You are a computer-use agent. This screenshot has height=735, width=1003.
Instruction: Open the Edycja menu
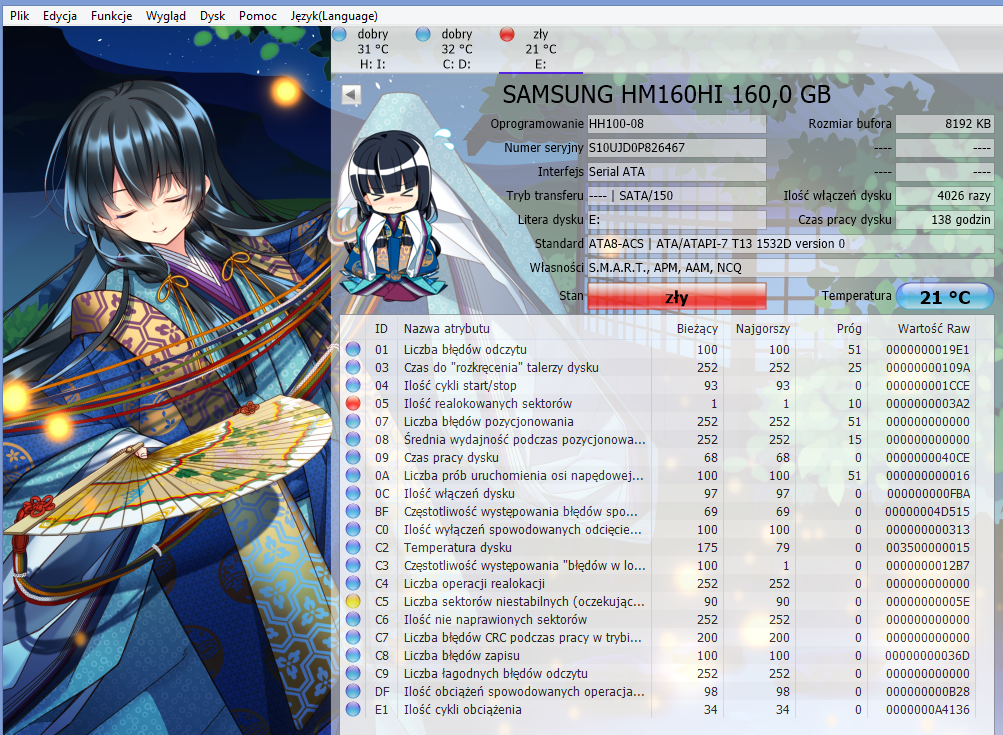pyautogui.click(x=59, y=16)
